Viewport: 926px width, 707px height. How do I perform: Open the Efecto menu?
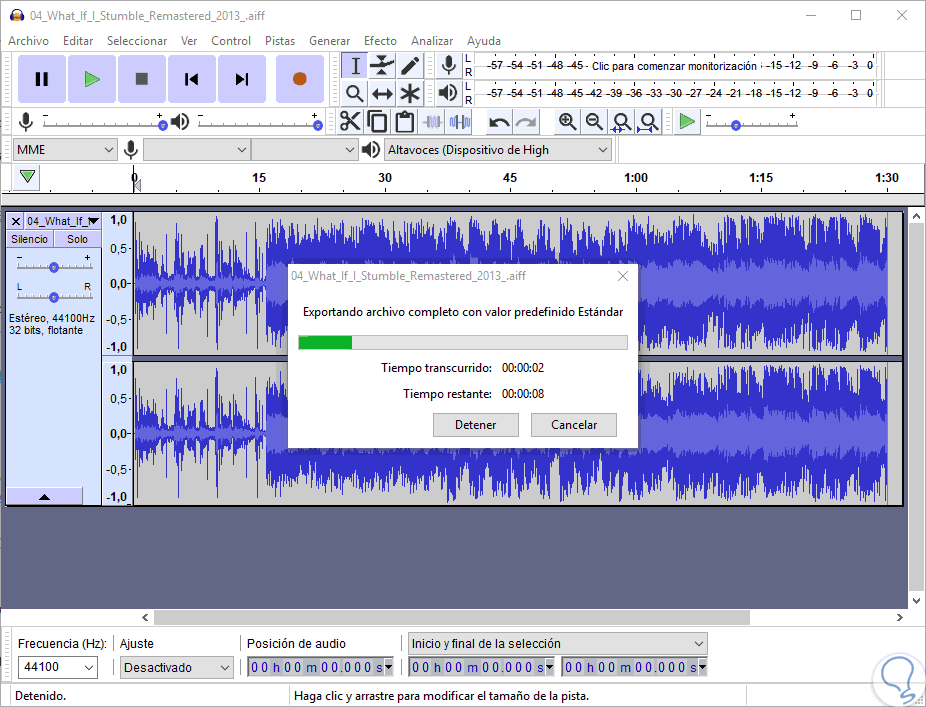[x=380, y=41]
